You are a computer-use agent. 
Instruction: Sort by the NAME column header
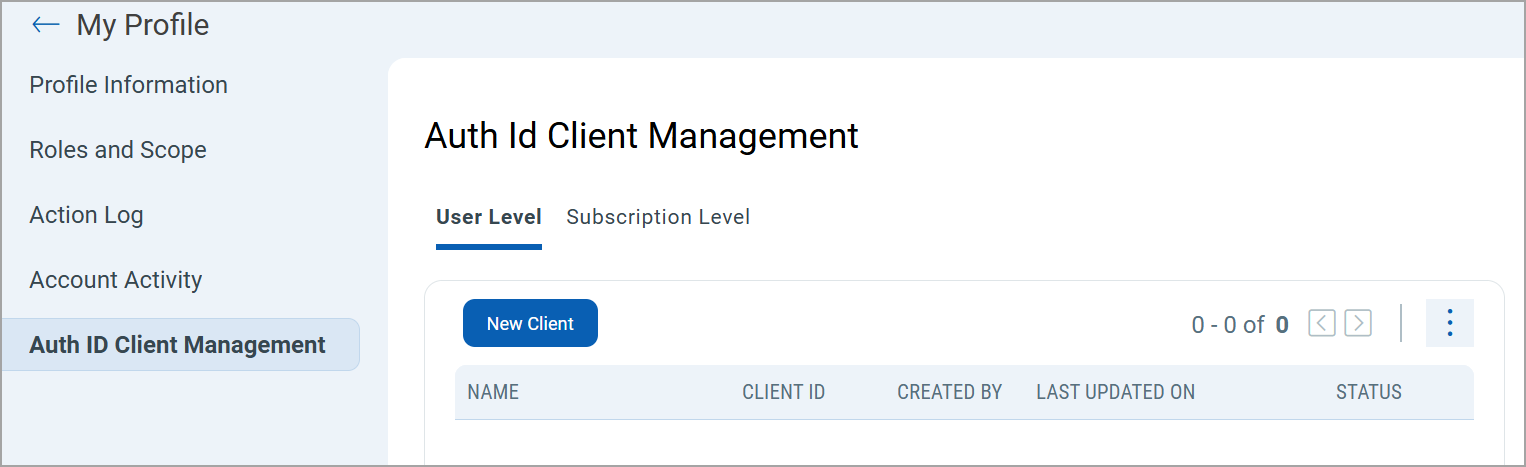(493, 392)
